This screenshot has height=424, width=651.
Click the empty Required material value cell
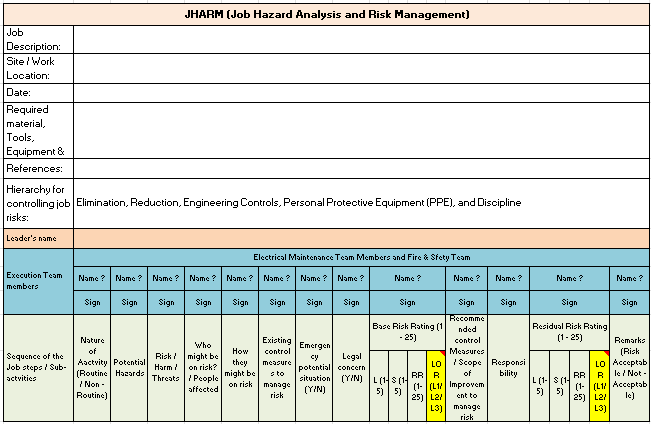coord(361,130)
